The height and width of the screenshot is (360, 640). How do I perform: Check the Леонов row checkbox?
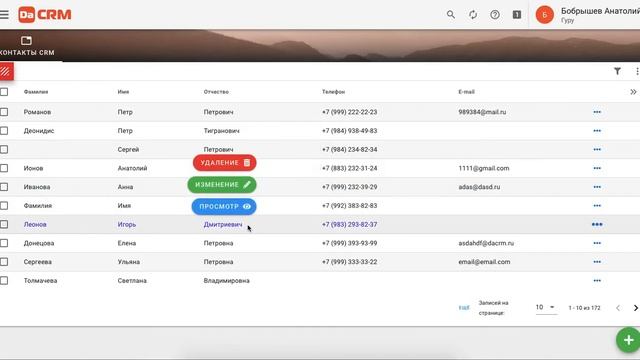(4, 224)
